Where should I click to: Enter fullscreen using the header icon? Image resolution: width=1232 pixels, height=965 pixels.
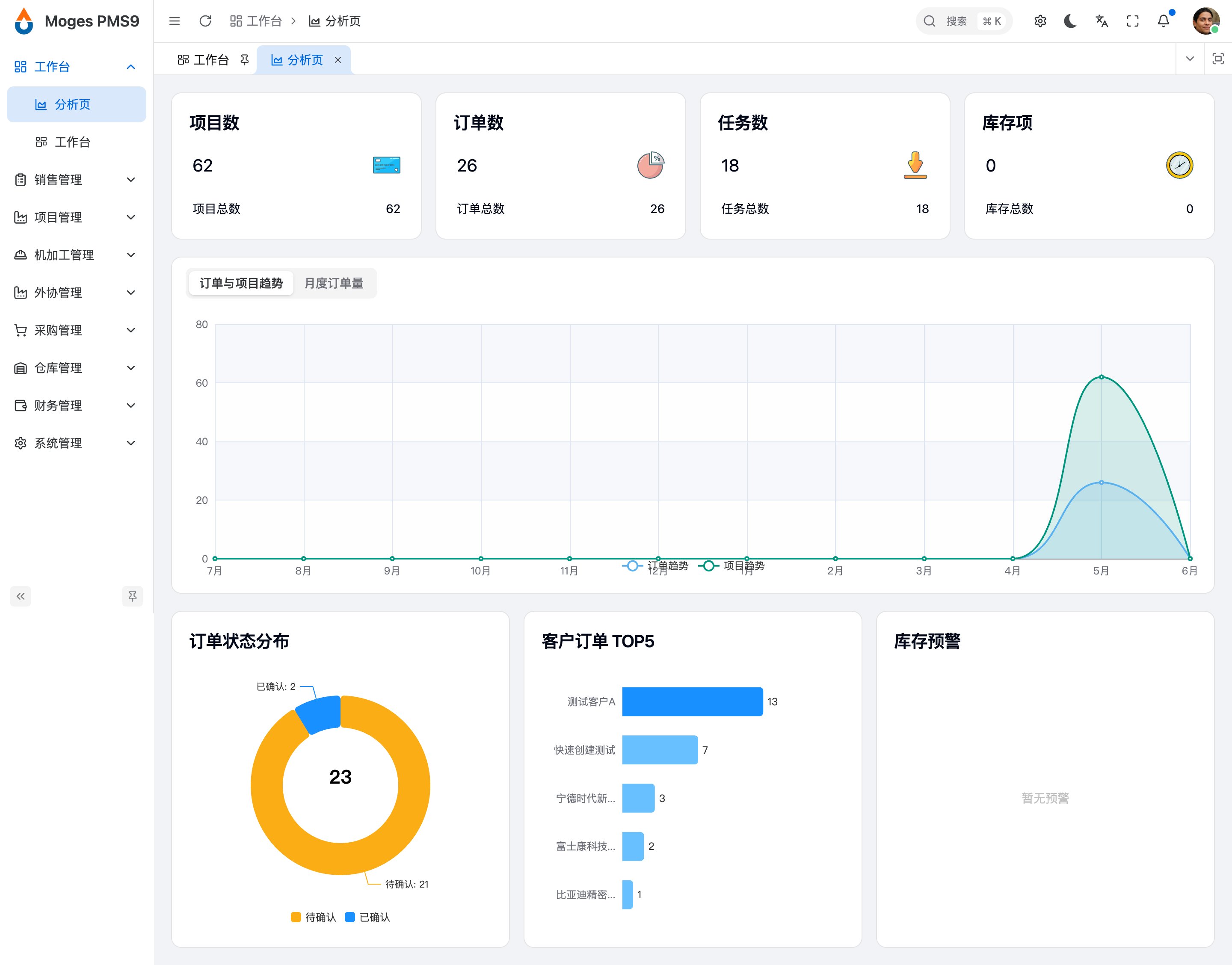coord(1133,21)
